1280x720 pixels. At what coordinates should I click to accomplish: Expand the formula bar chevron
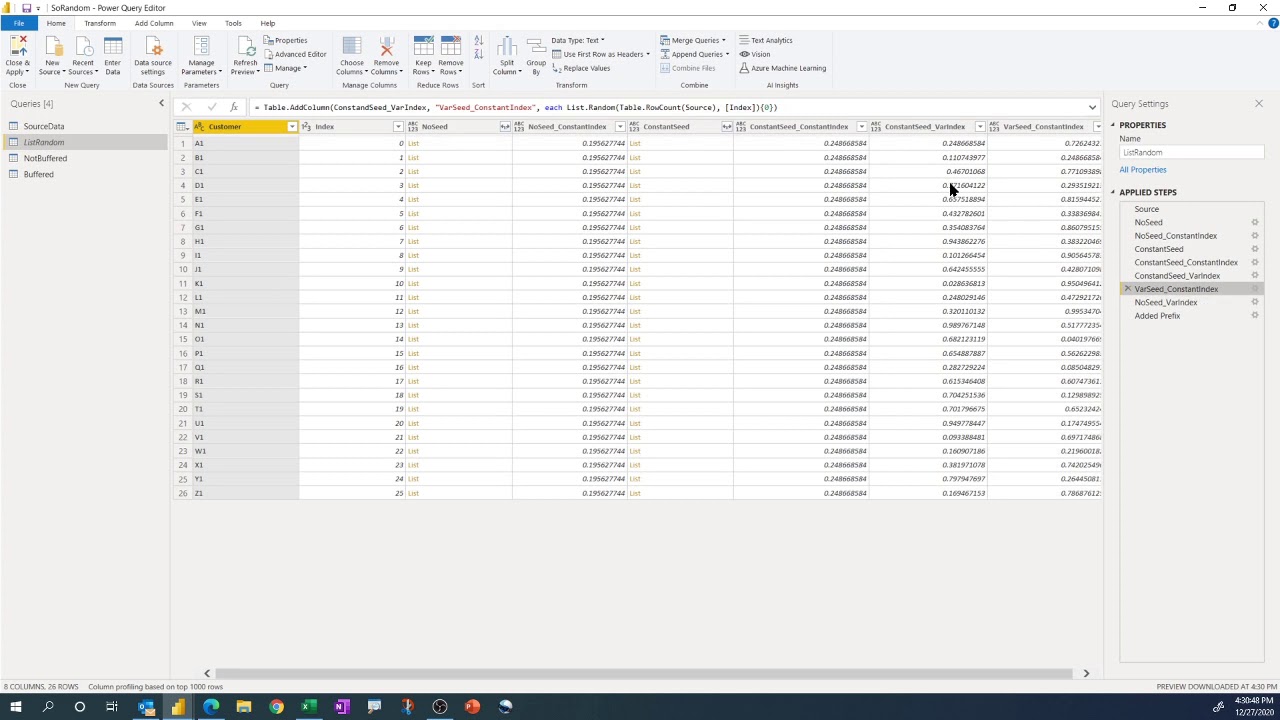point(1092,107)
